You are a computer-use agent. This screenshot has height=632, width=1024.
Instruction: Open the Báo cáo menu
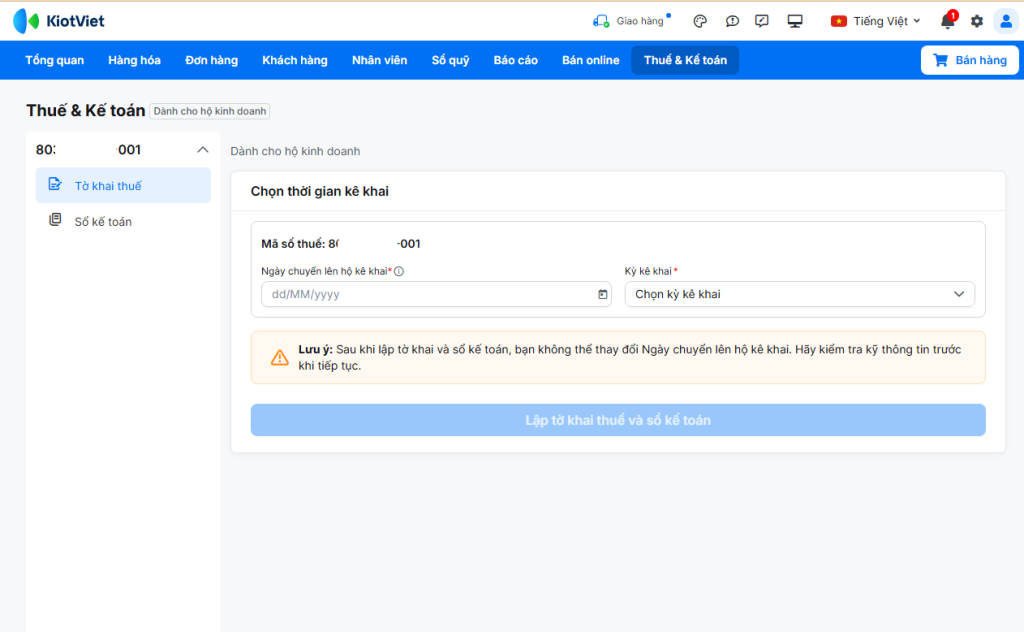[515, 60]
